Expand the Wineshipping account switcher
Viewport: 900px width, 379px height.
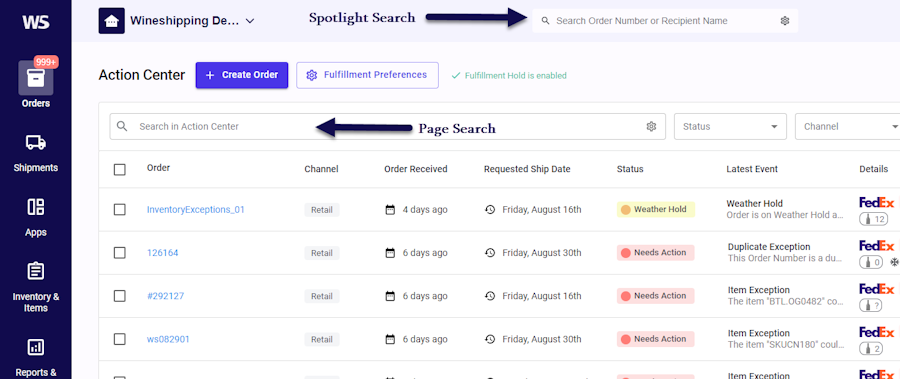pyautogui.click(x=249, y=21)
